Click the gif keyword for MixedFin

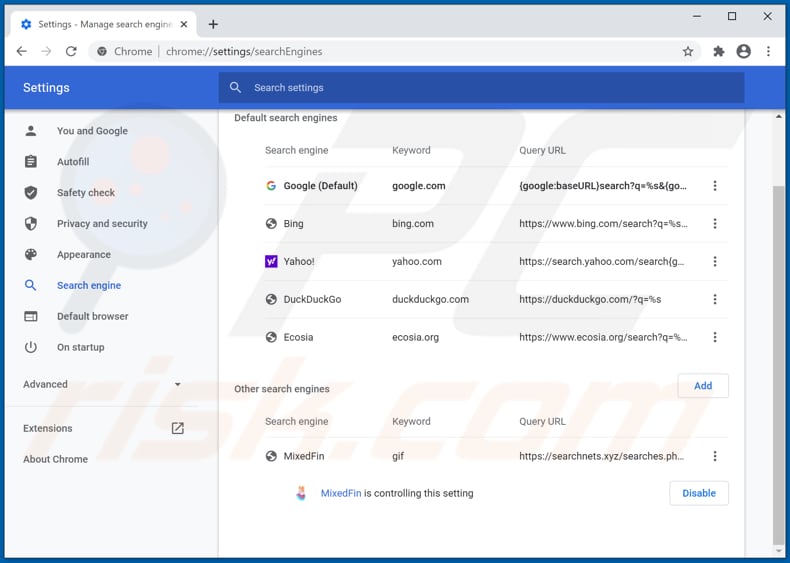398,456
